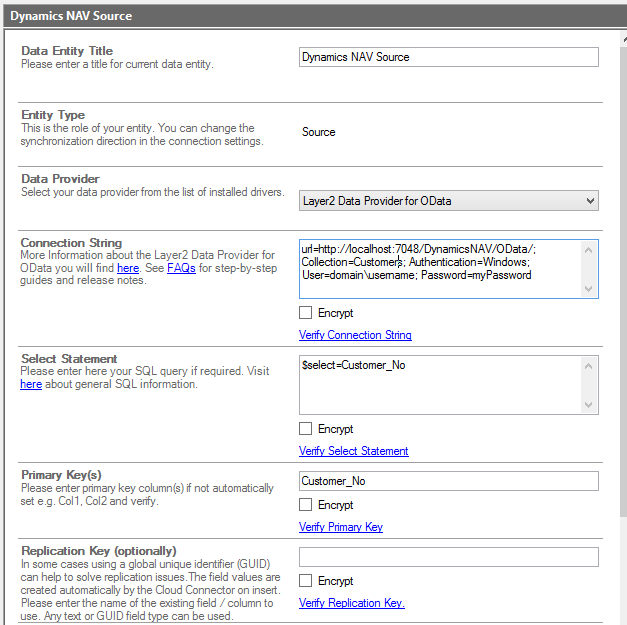Open the OData provider 'here' link
The width and height of the screenshot is (627, 625).
pyautogui.click(x=127, y=268)
